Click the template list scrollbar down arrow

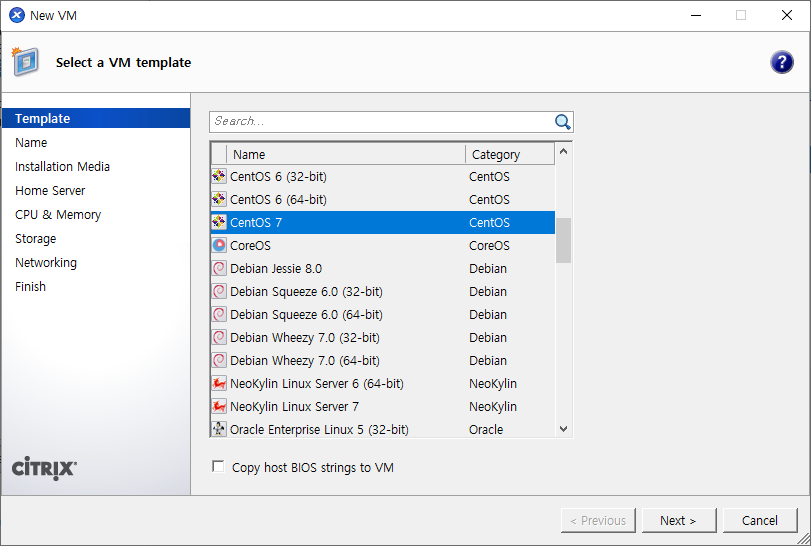click(564, 429)
